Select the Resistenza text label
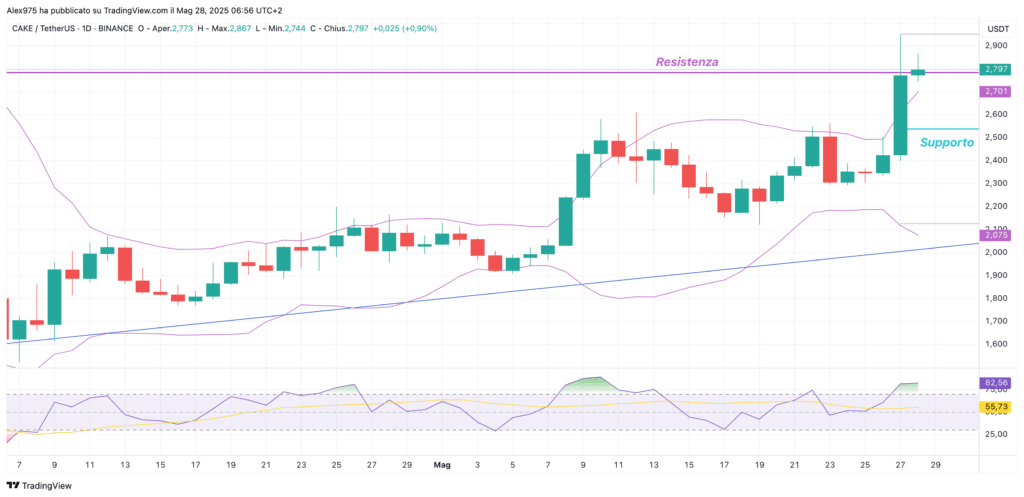Screen dimensions: 1024x497 click(686, 62)
